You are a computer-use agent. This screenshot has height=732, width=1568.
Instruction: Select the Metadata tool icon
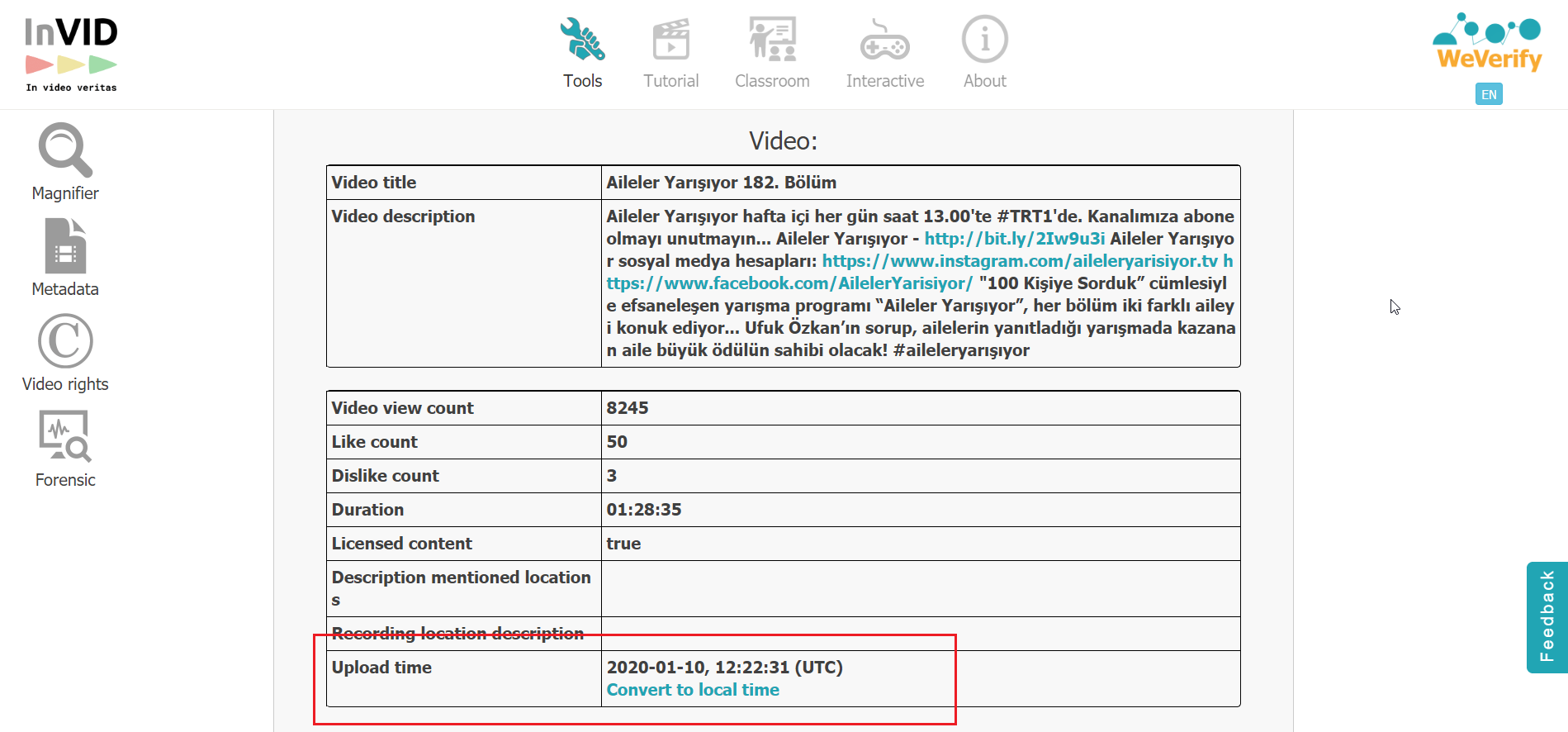[65, 245]
